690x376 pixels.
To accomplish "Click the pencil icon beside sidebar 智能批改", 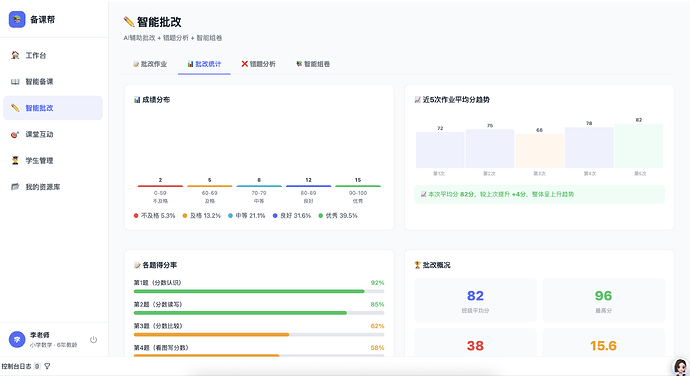I will [15, 108].
